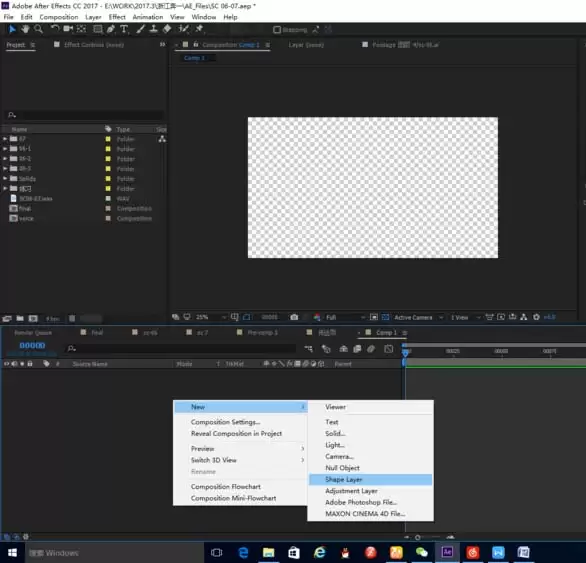
Task: Open the Animation menu
Action: pos(148,17)
